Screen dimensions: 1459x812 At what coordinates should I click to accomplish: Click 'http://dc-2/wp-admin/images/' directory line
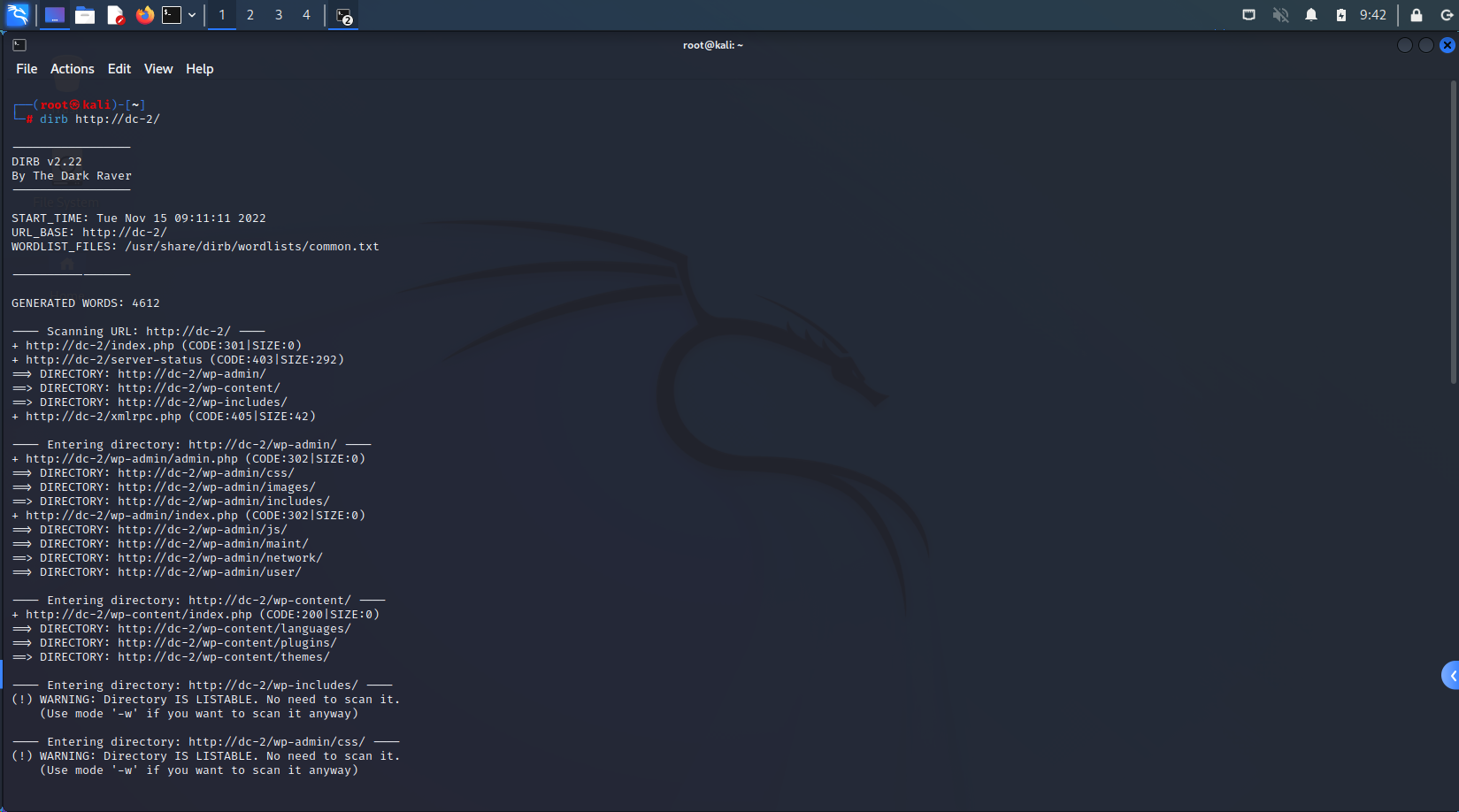pos(164,487)
